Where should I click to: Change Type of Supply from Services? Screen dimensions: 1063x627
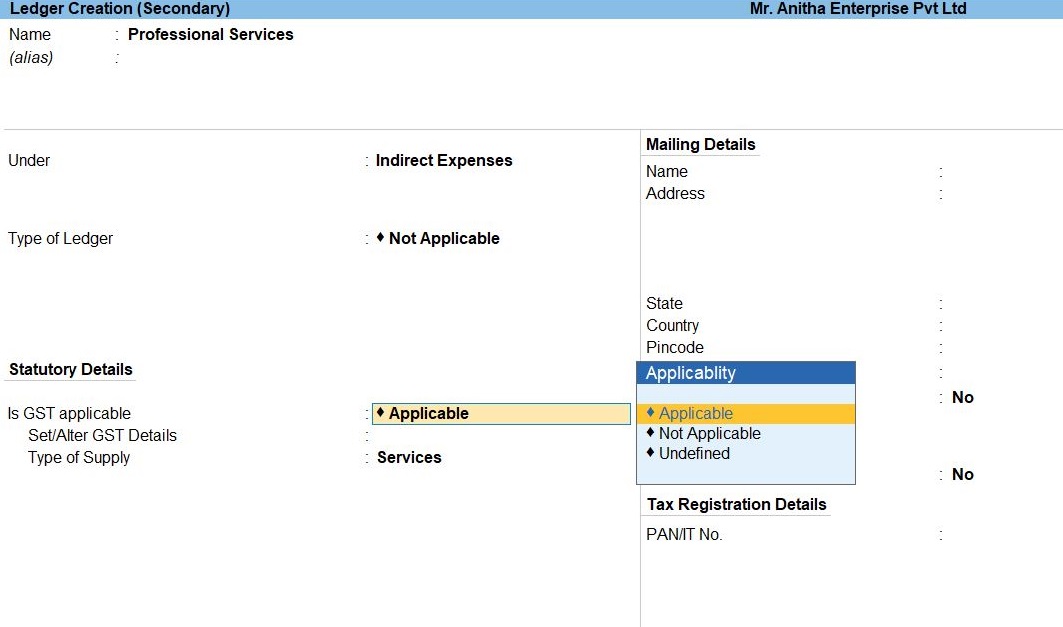pyautogui.click(x=409, y=458)
